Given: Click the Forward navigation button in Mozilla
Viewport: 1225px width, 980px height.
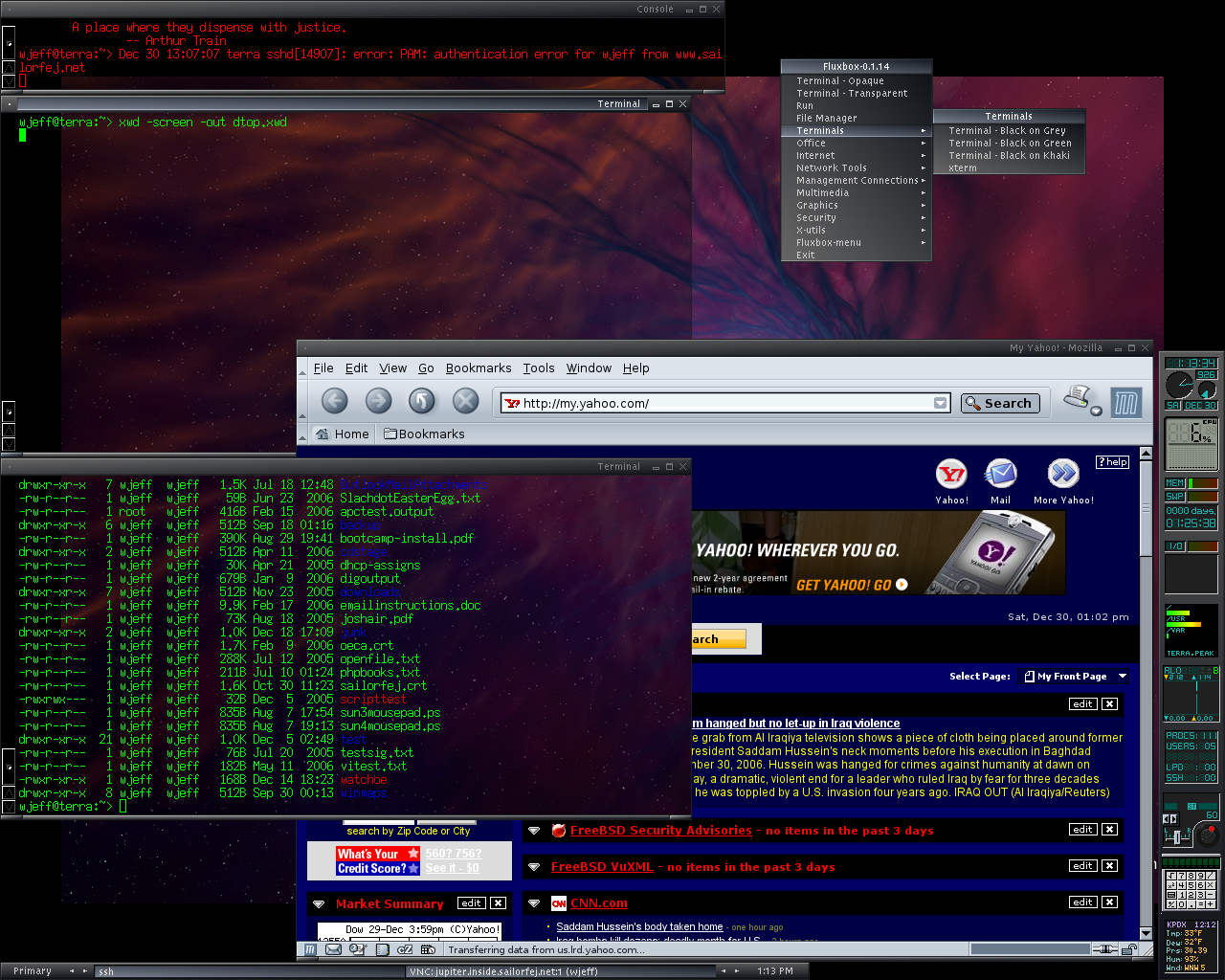Looking at the screenshot, I should [378, 401].
